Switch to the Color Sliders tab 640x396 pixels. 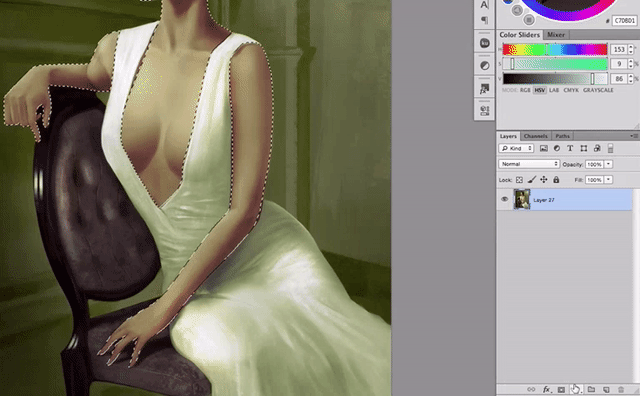point(520,35)
